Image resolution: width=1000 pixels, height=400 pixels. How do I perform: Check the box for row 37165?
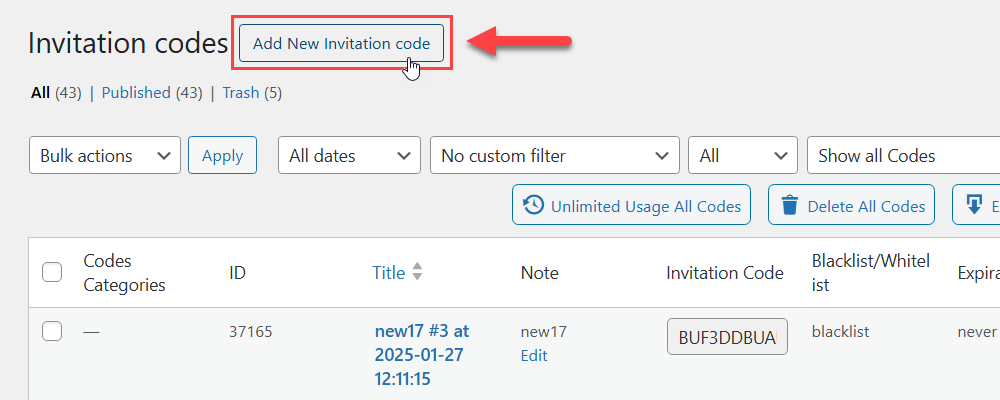coord(52,331)
